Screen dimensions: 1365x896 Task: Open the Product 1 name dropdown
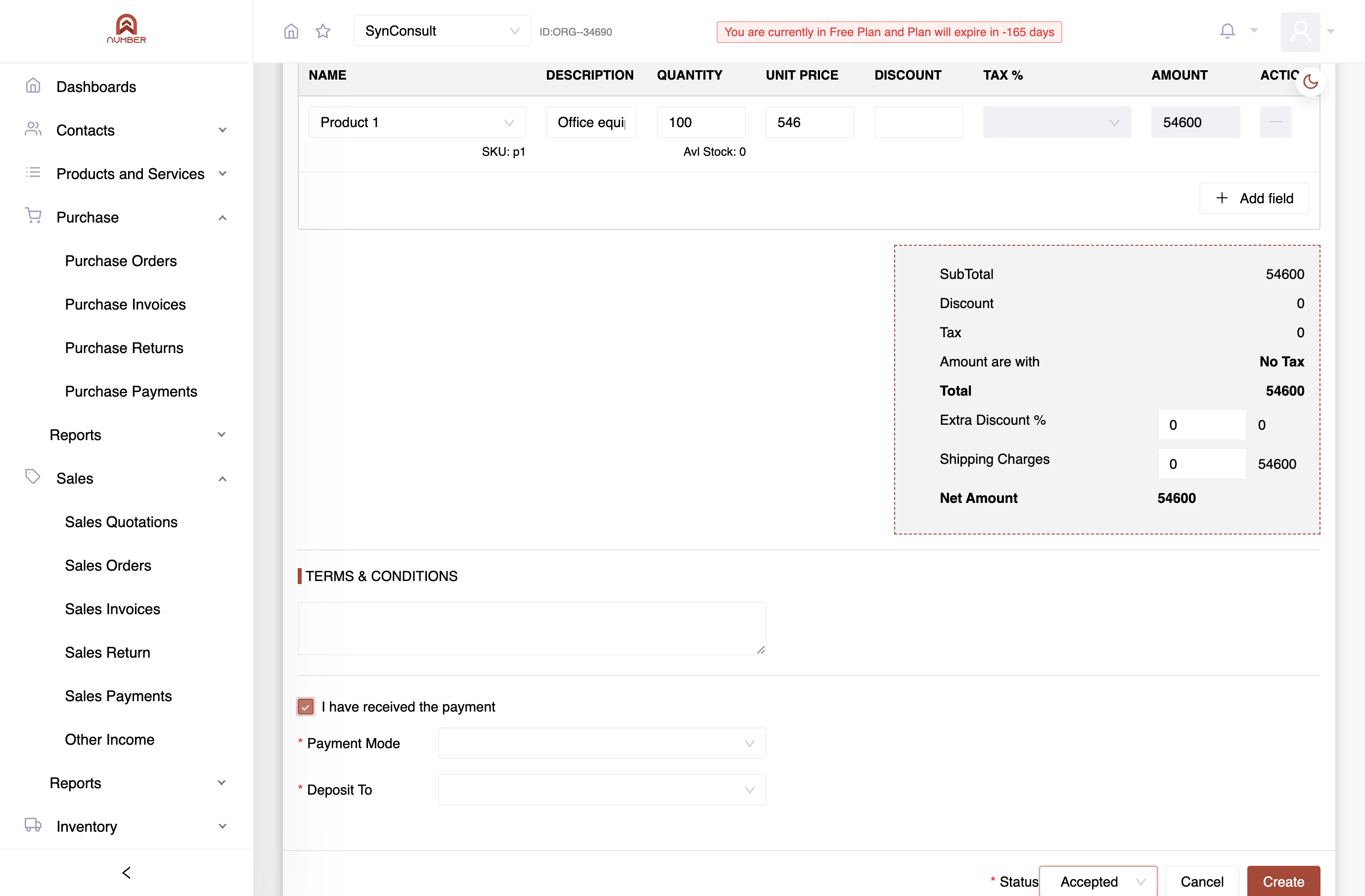417,122
